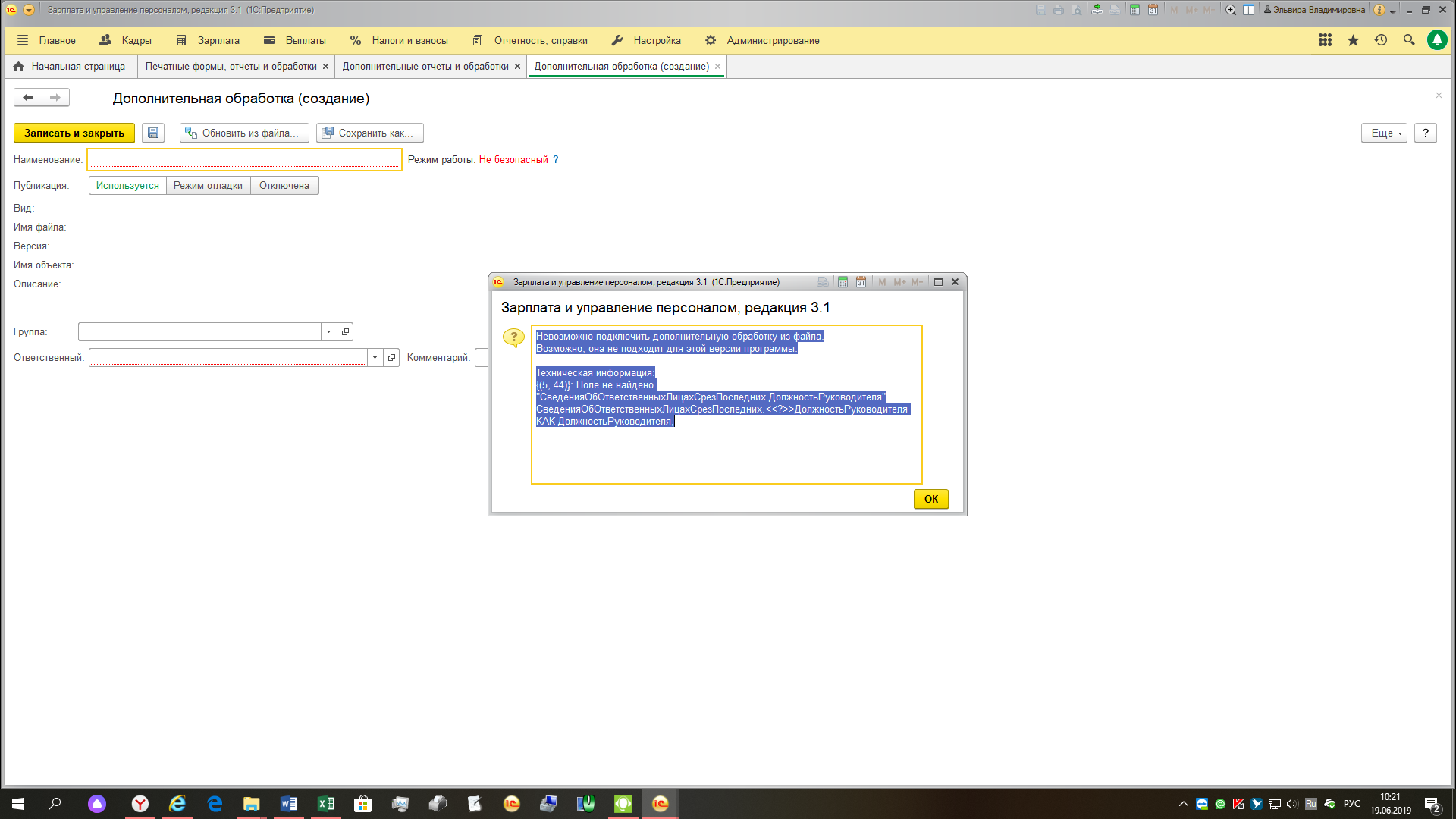Open Налоги и взносы section
The width and height of the screenshot is (1456, 819).
(x=399, y=40)
